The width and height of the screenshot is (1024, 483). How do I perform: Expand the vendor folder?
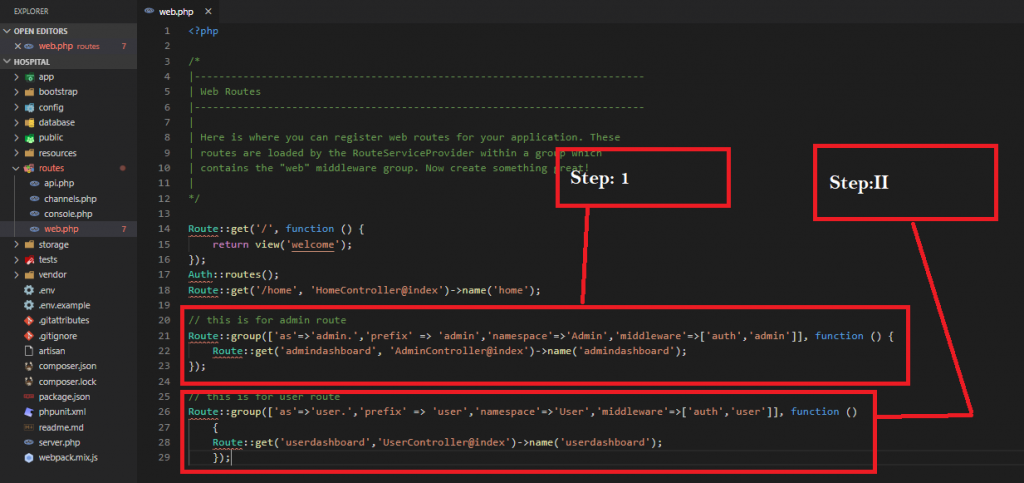[17, 275]
